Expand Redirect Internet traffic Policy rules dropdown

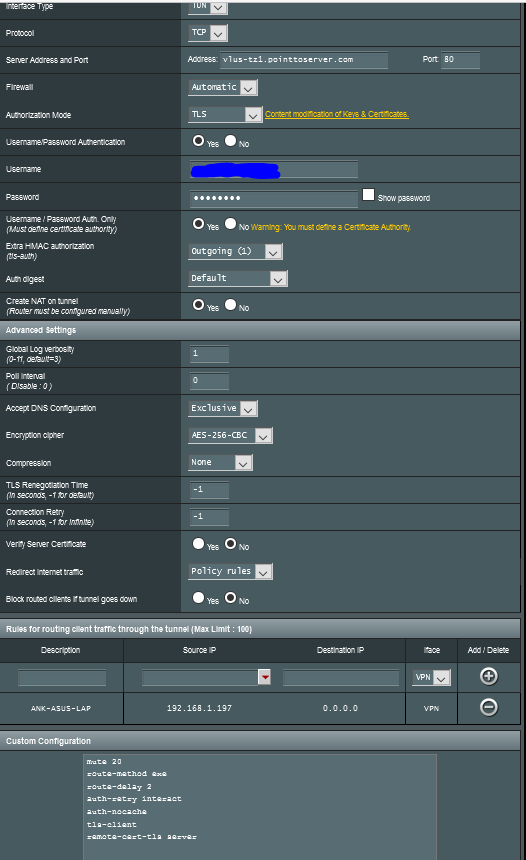tap(230, 572)
